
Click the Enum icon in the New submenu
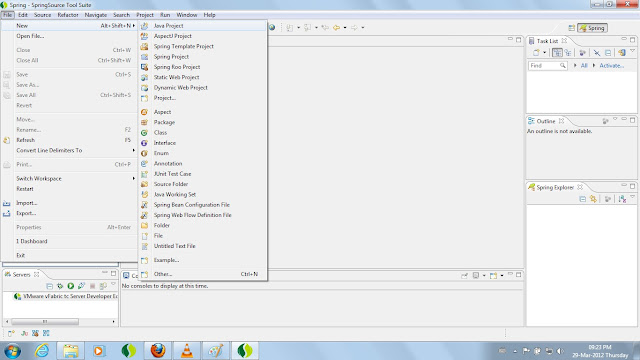coord(144,153)
